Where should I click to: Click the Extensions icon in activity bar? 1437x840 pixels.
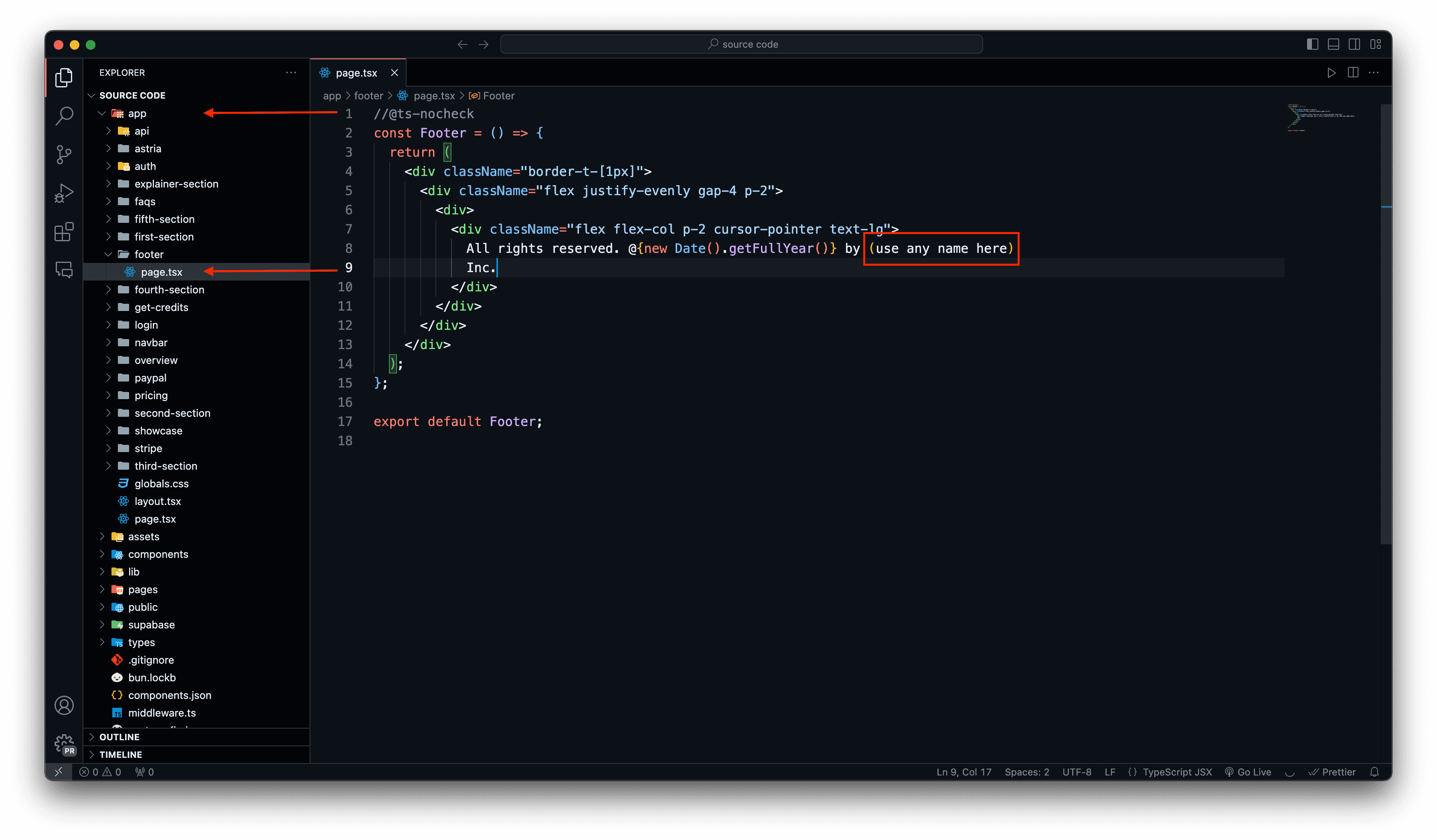63,231
